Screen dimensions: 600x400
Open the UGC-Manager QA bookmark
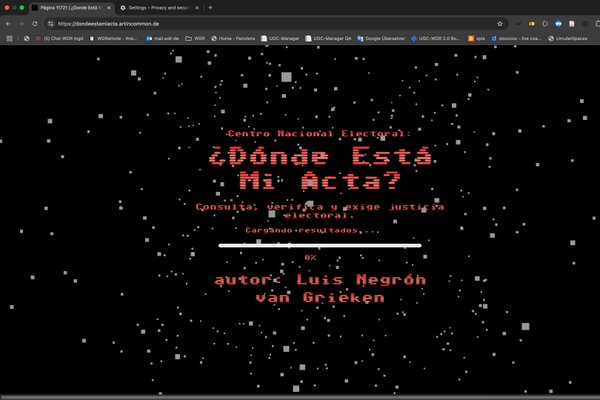[328, 38]
